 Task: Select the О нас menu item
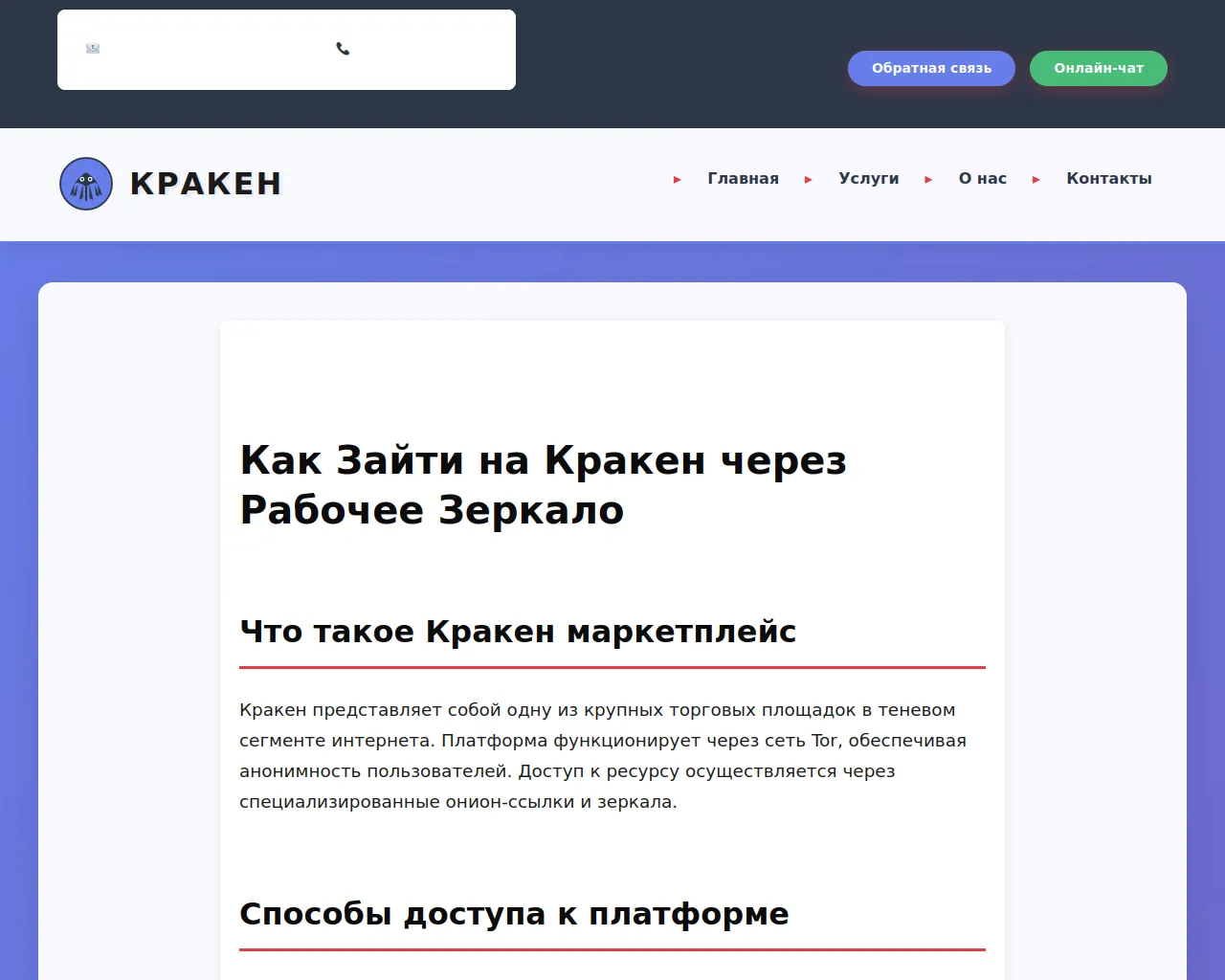click(982, 179)
